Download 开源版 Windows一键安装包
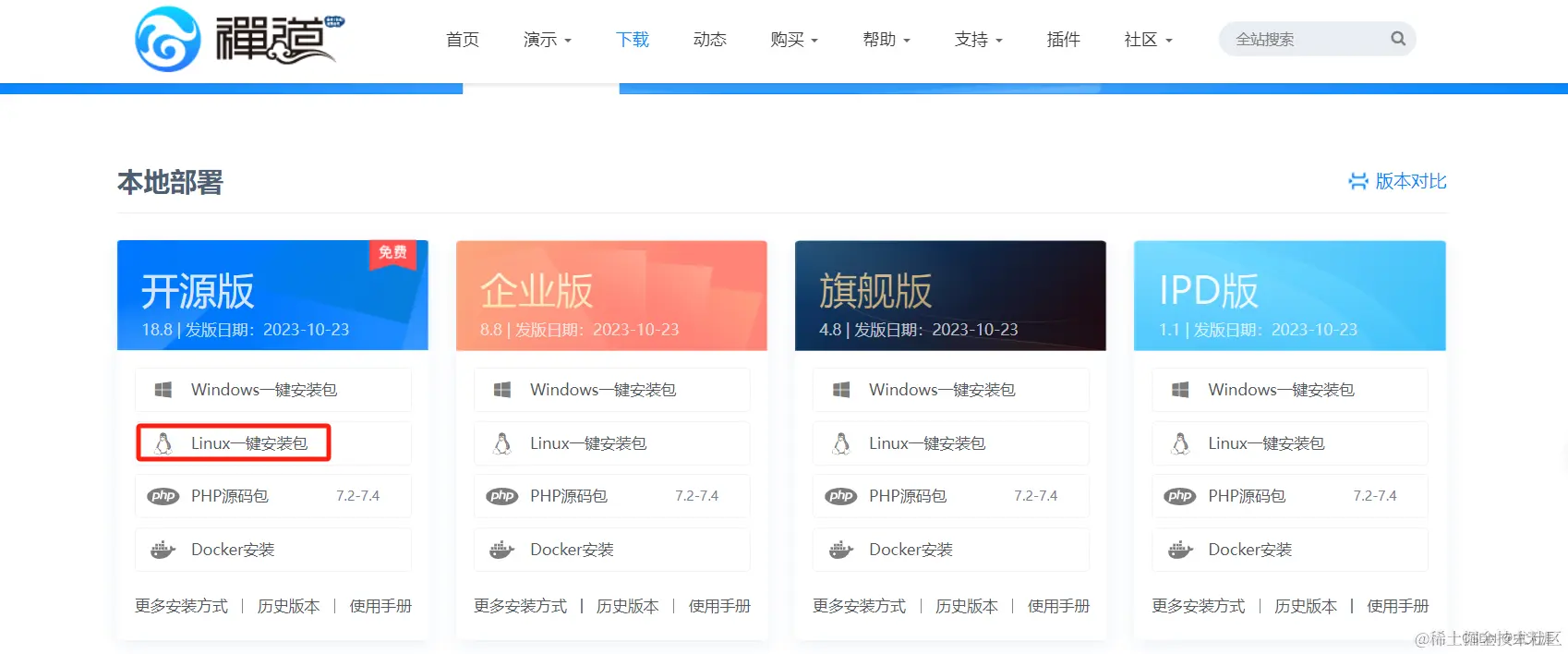Image resolution: width=1568 pixels, height=654 pixels. coord(273,390)
